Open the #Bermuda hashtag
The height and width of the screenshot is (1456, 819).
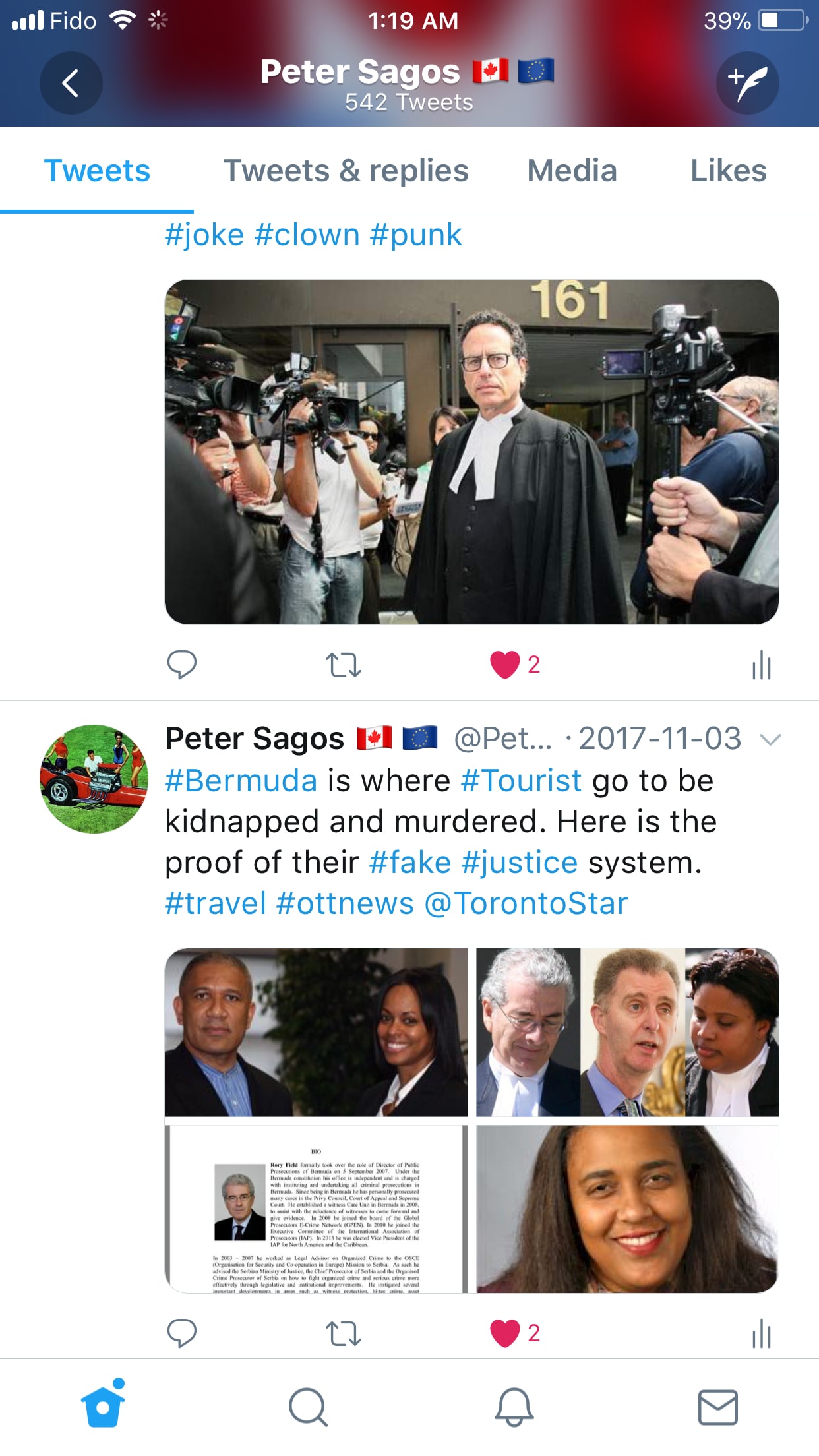coord(241,781)
